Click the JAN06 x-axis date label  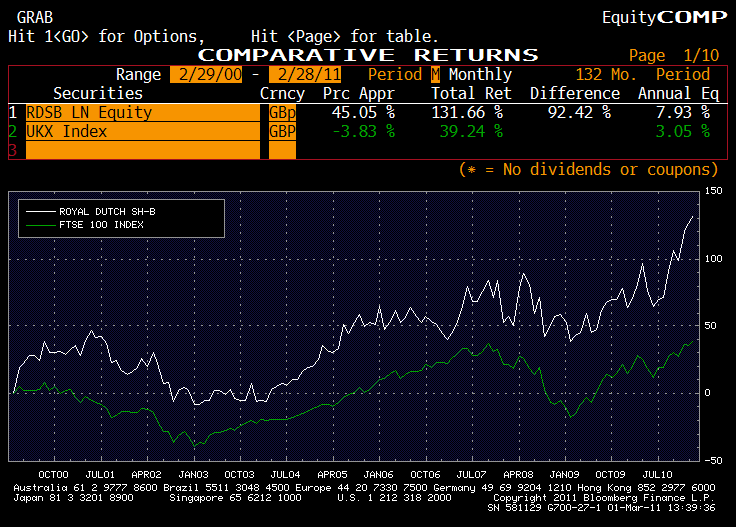pyautogui.click(x=378, y=474)
